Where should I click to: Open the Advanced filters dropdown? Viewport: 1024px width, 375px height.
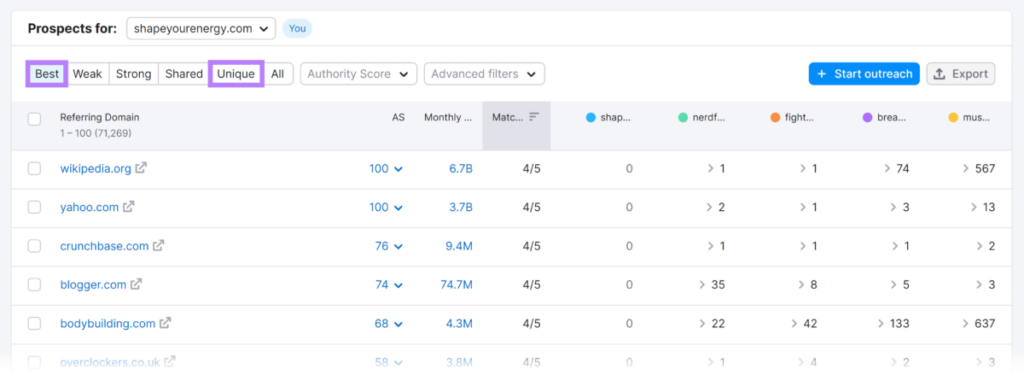click(x=484, y=74)
